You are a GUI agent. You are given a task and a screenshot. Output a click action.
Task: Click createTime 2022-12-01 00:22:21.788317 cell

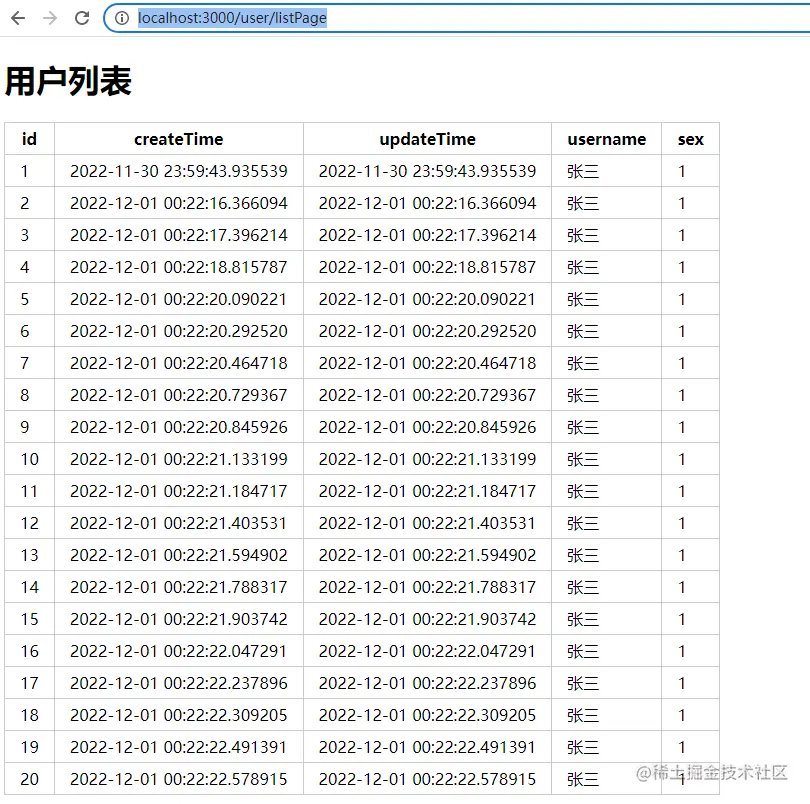point(179,587)
